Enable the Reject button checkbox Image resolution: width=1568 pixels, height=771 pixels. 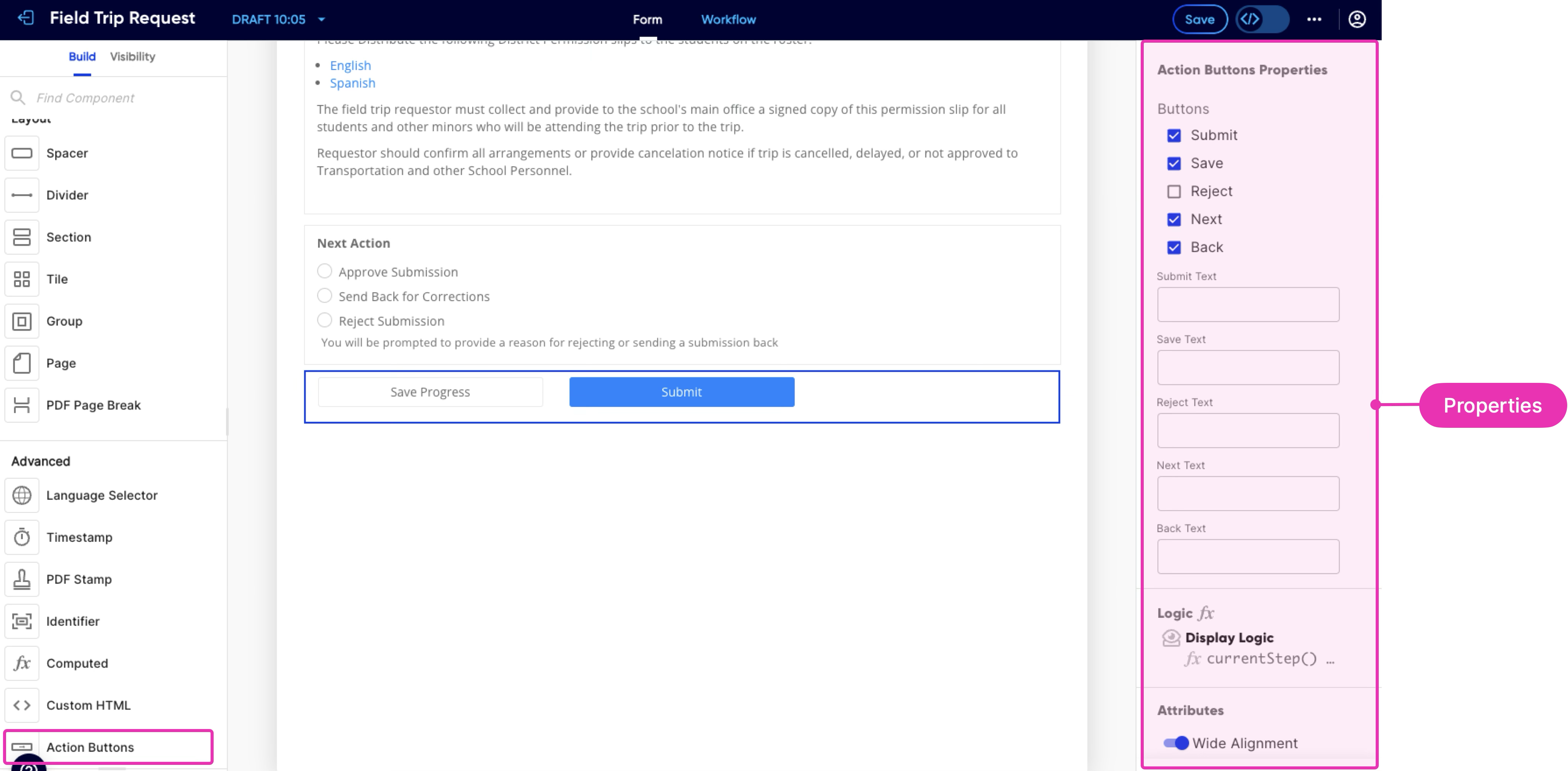(1174, 192)
